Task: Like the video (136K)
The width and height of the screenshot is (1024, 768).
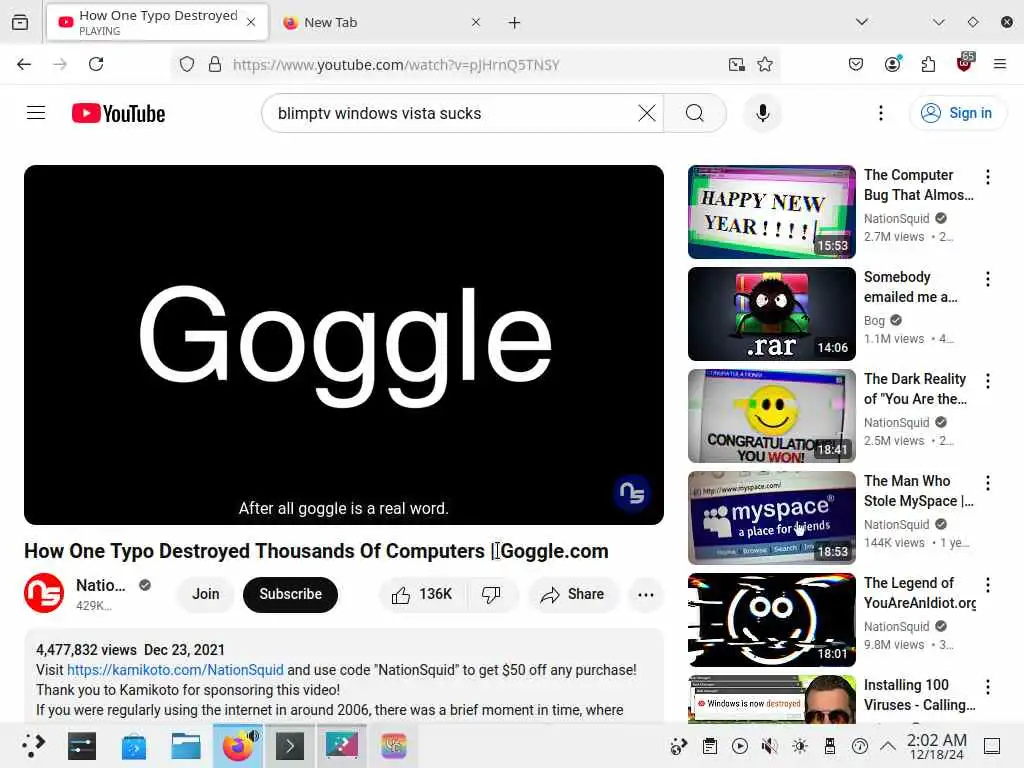Action: click(x=422, y=594)
